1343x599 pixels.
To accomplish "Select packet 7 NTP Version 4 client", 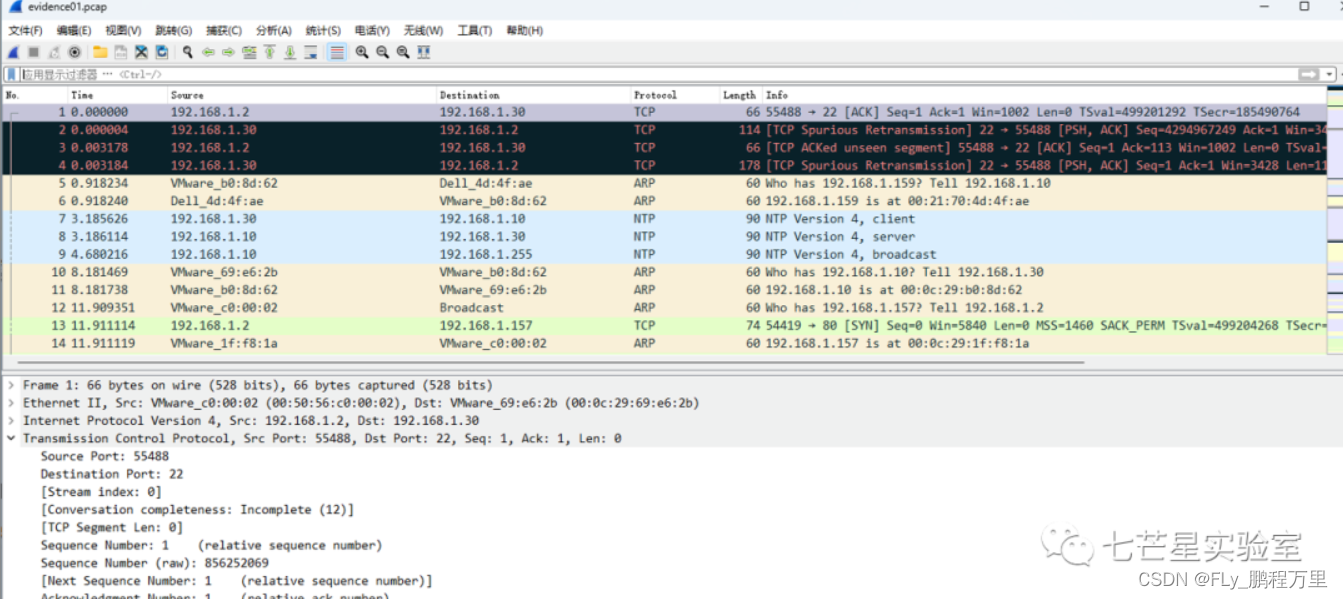I will (x=665, y=219).
